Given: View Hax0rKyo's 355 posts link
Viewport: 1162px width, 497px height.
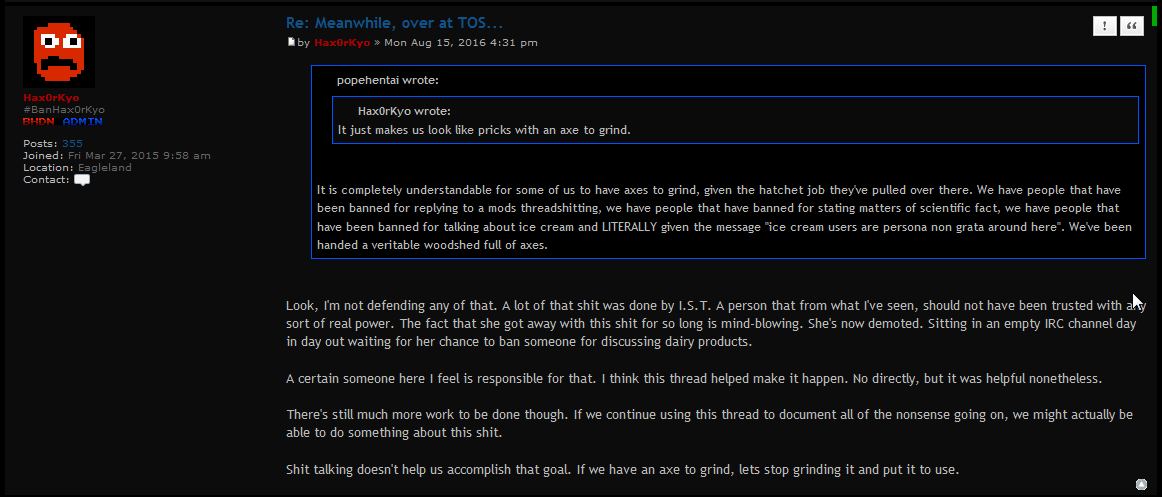Looking at the screenshot, I should click(72, 144).
